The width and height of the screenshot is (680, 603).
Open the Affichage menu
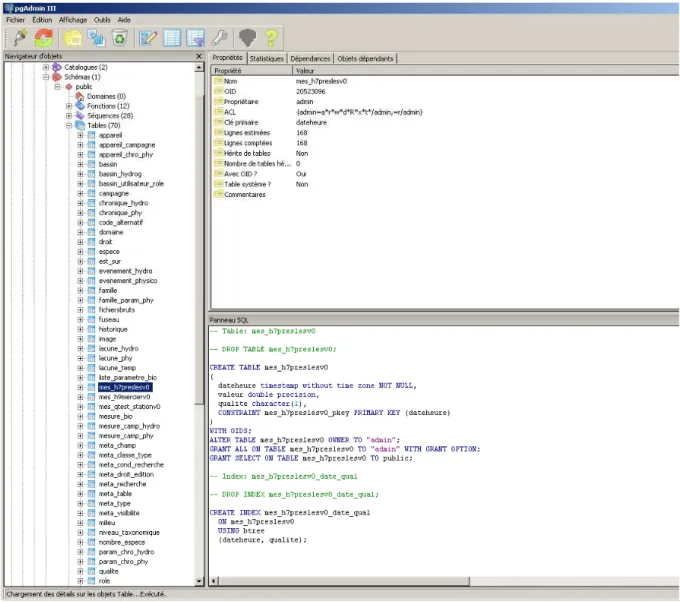pyautogui.click(x=73, y=20)
